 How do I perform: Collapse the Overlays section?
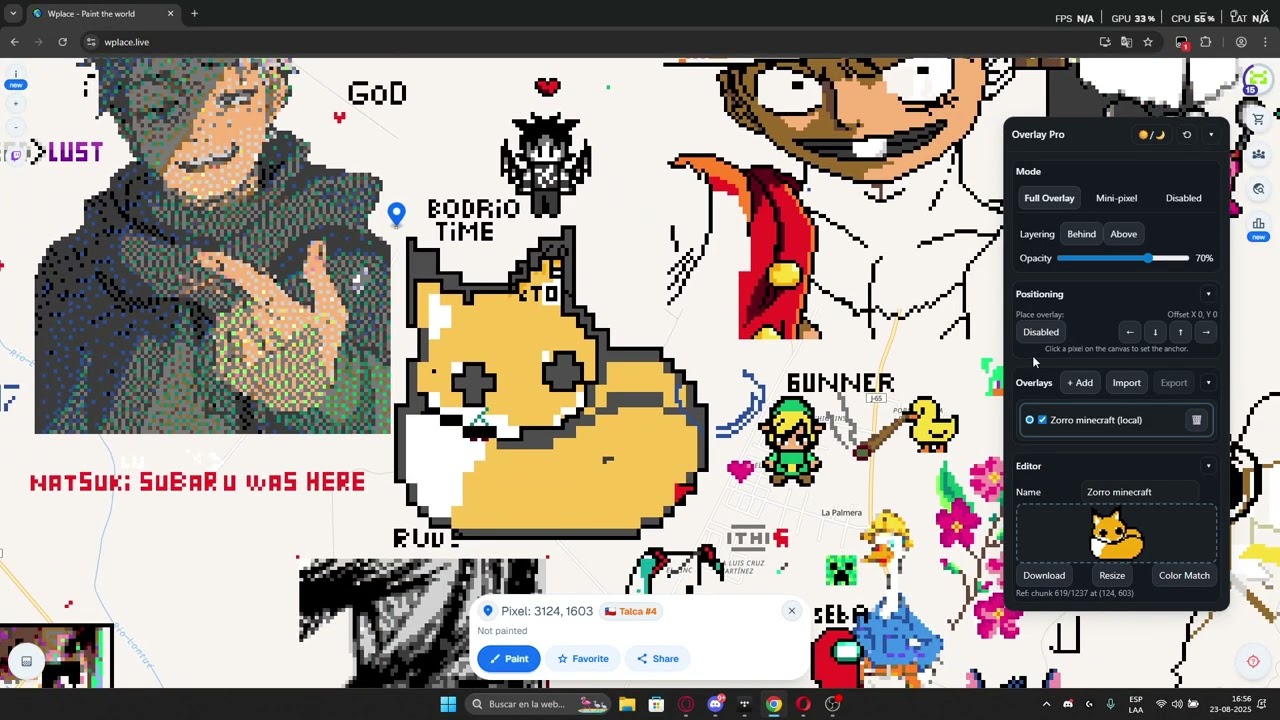1208,383
